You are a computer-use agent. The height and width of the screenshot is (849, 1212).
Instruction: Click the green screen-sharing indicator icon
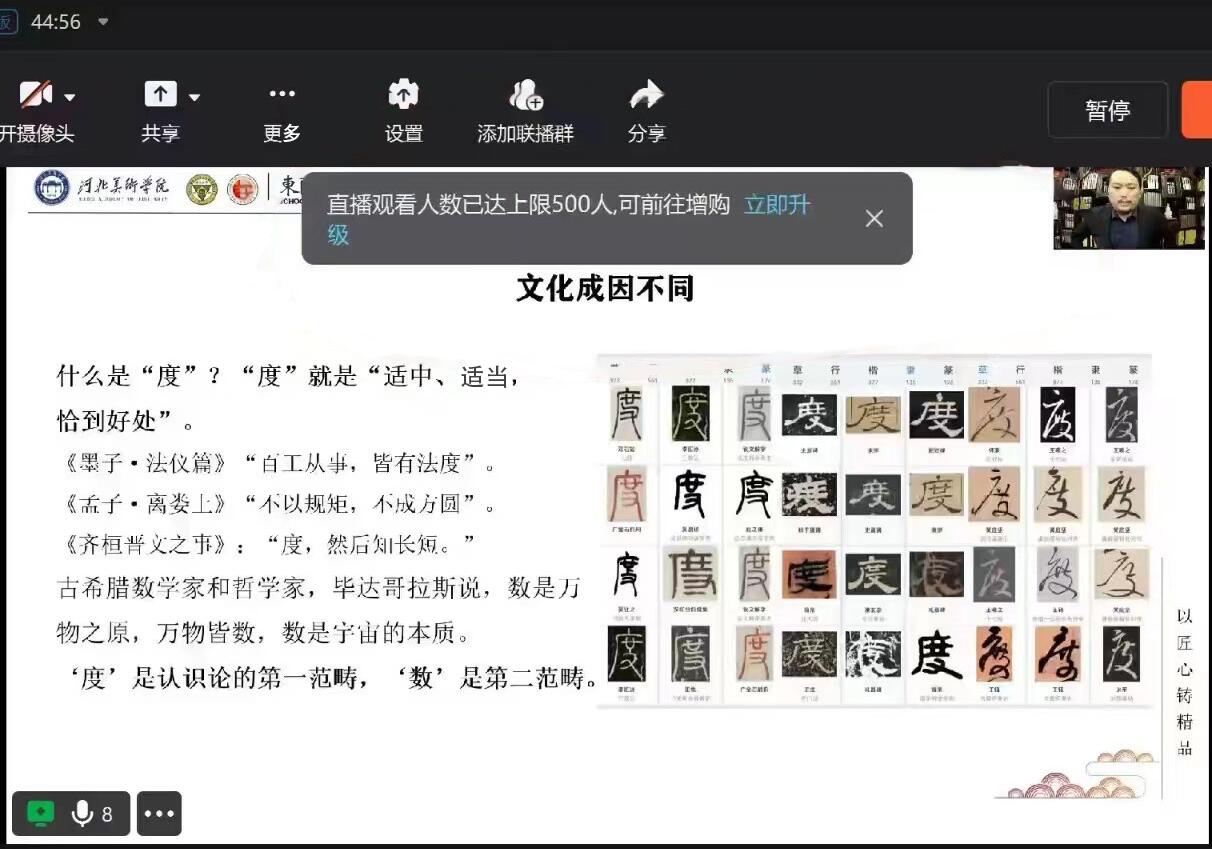click(x=40, y=813)
